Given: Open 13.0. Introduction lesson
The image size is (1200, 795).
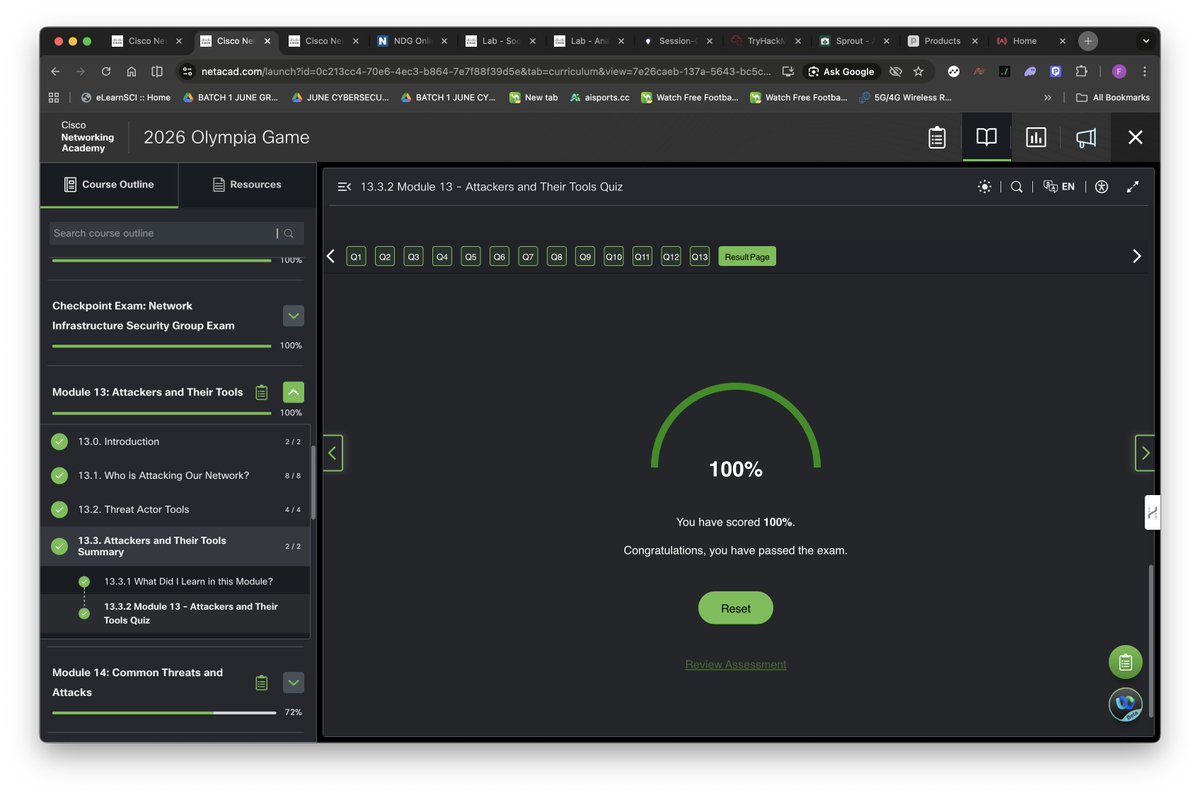Looking at the screenshot, I should pos(175,441).
